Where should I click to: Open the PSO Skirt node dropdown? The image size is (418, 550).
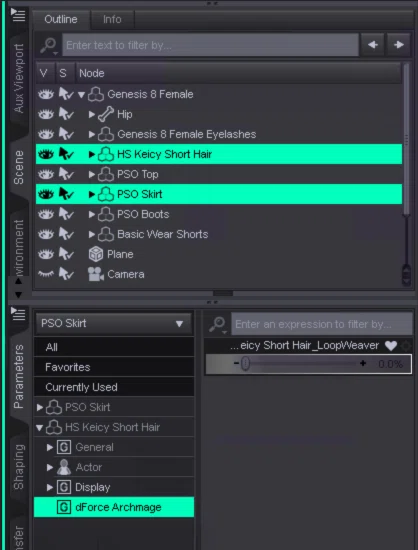[114, 323]
